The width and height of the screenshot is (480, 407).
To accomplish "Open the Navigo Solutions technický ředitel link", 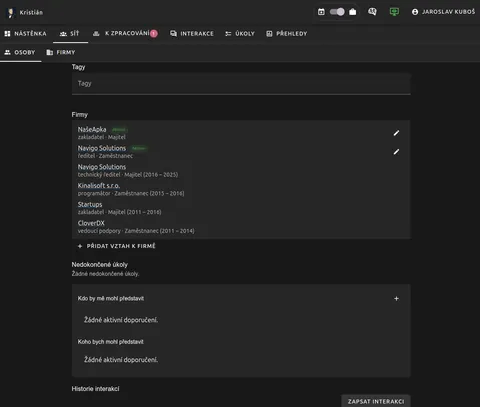I will [102, 167].
